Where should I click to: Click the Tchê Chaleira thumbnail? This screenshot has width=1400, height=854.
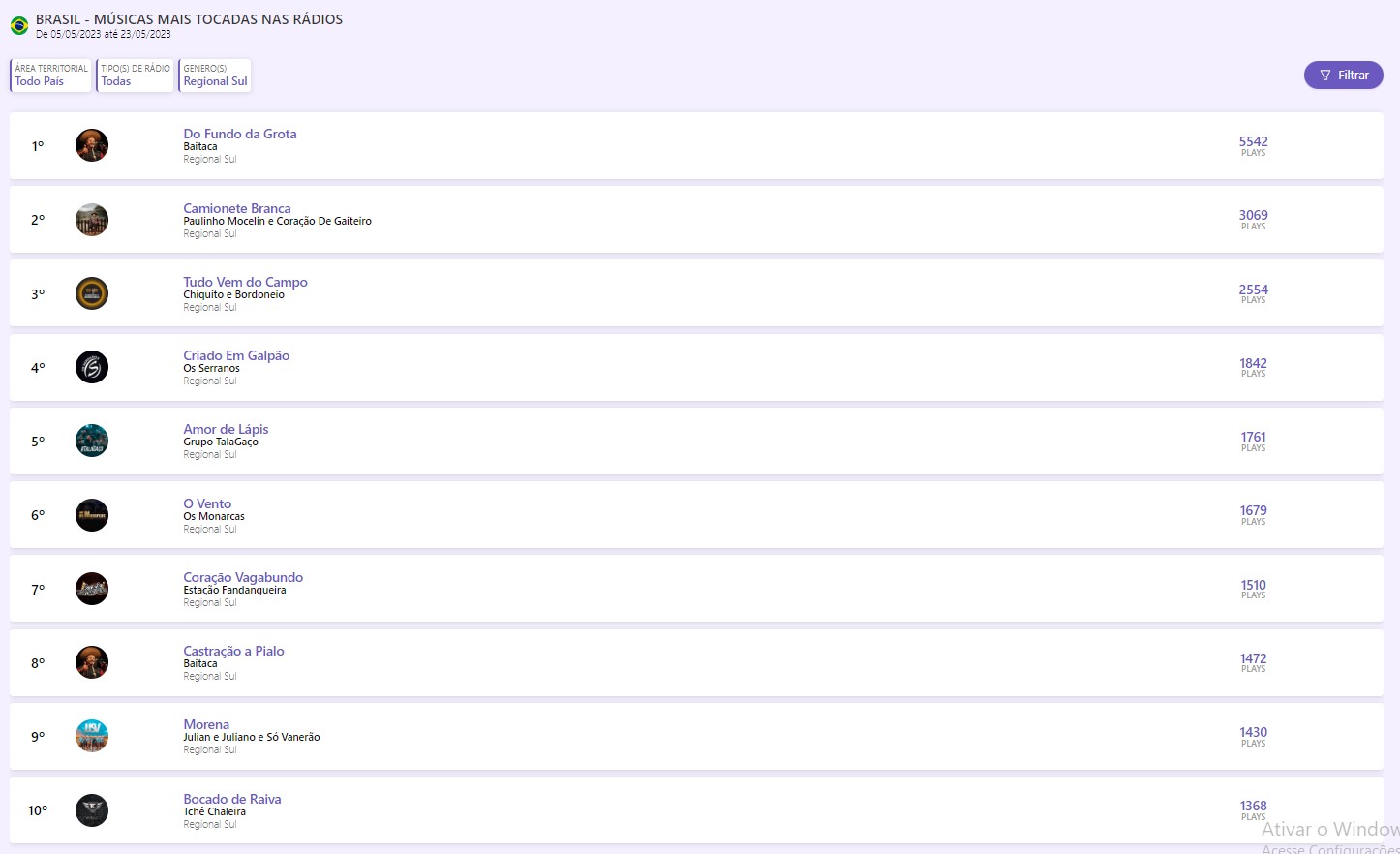pos(92,810)
